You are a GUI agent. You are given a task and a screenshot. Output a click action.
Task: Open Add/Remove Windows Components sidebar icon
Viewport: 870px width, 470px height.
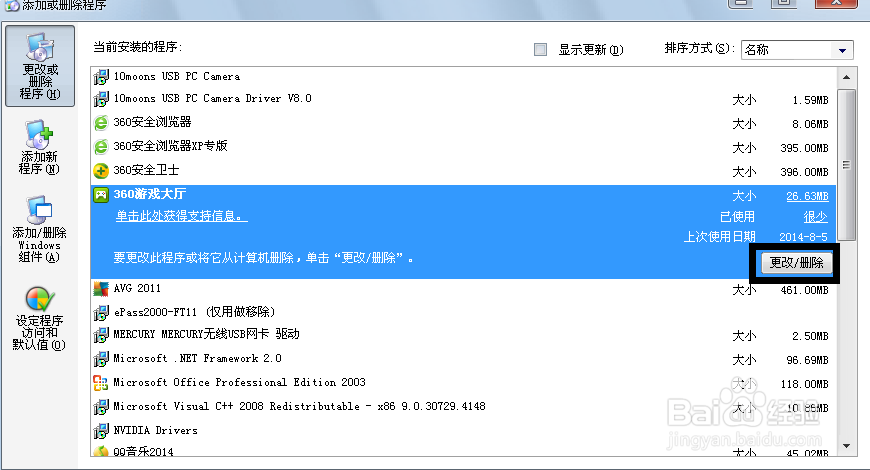tap(39, 229)
